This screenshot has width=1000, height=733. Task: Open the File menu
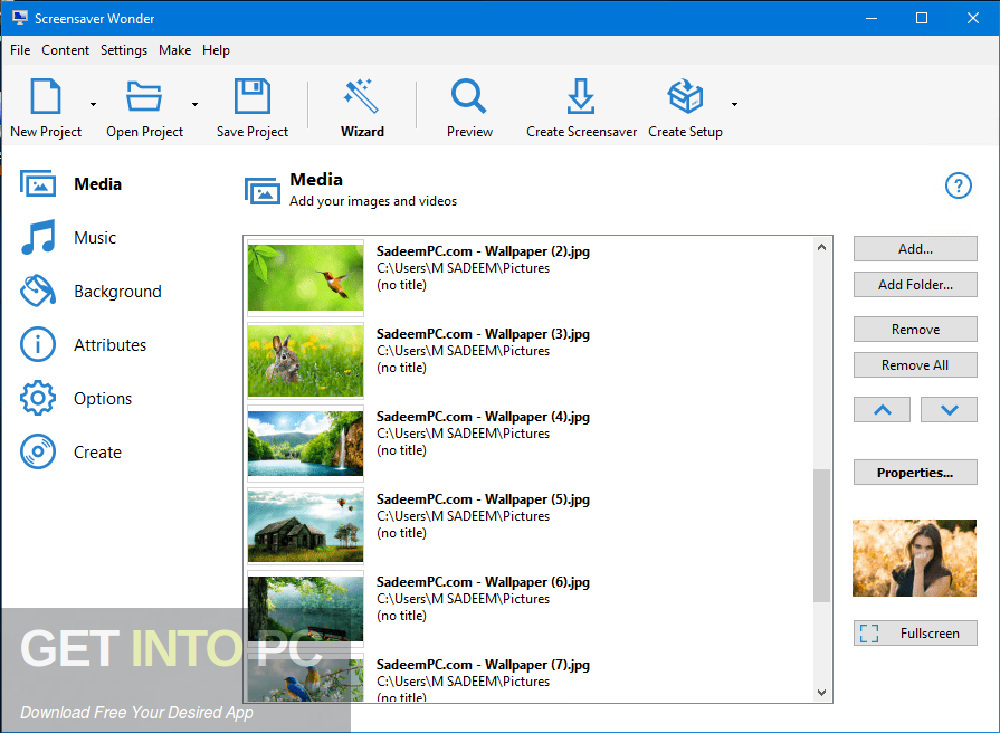(20, 50)
